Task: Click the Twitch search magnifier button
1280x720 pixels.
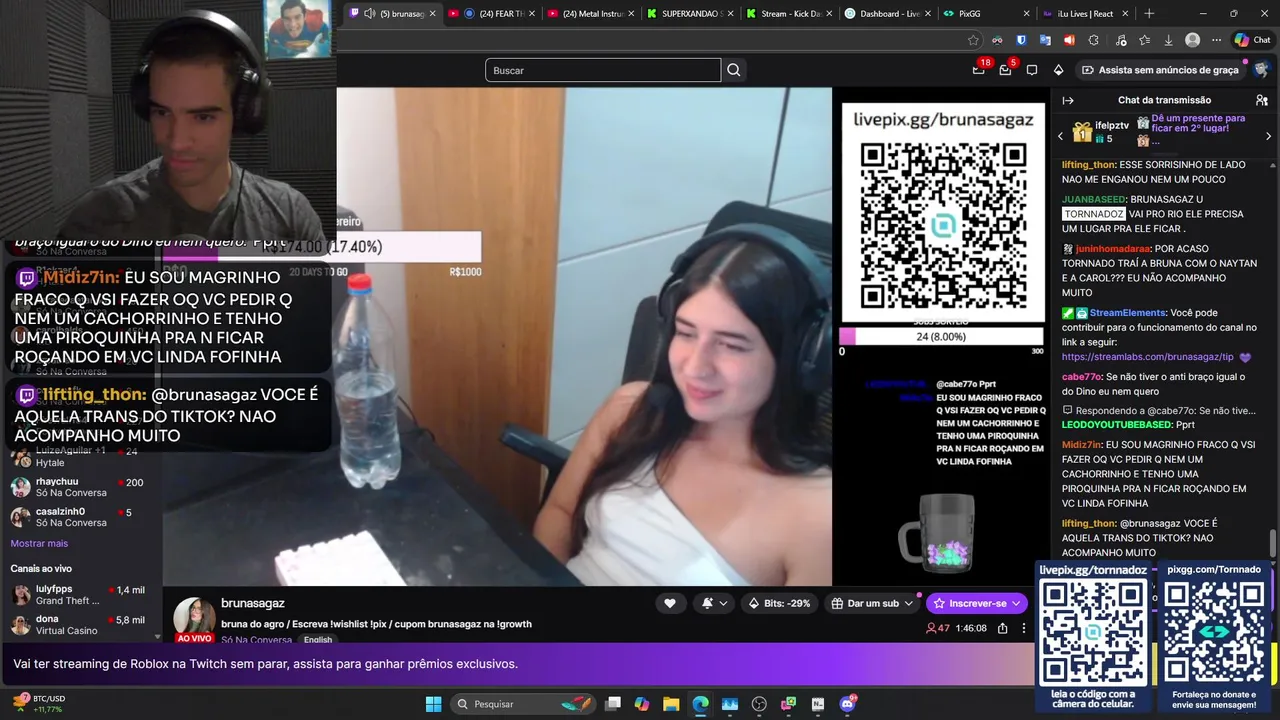Action: click(x=734, y=70)
